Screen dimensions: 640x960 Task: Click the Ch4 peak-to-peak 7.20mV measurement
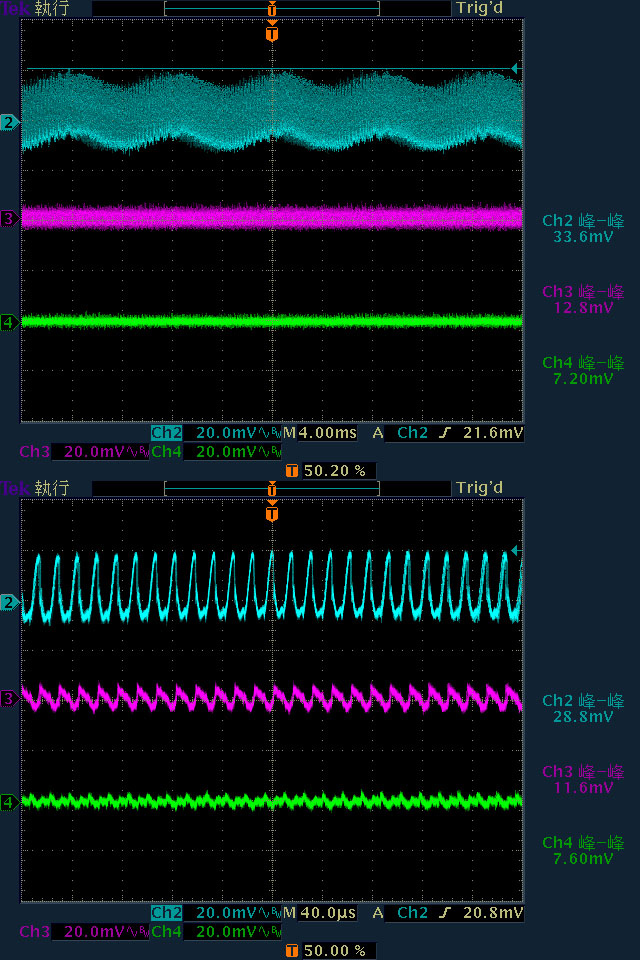click(x=583, y=370)
